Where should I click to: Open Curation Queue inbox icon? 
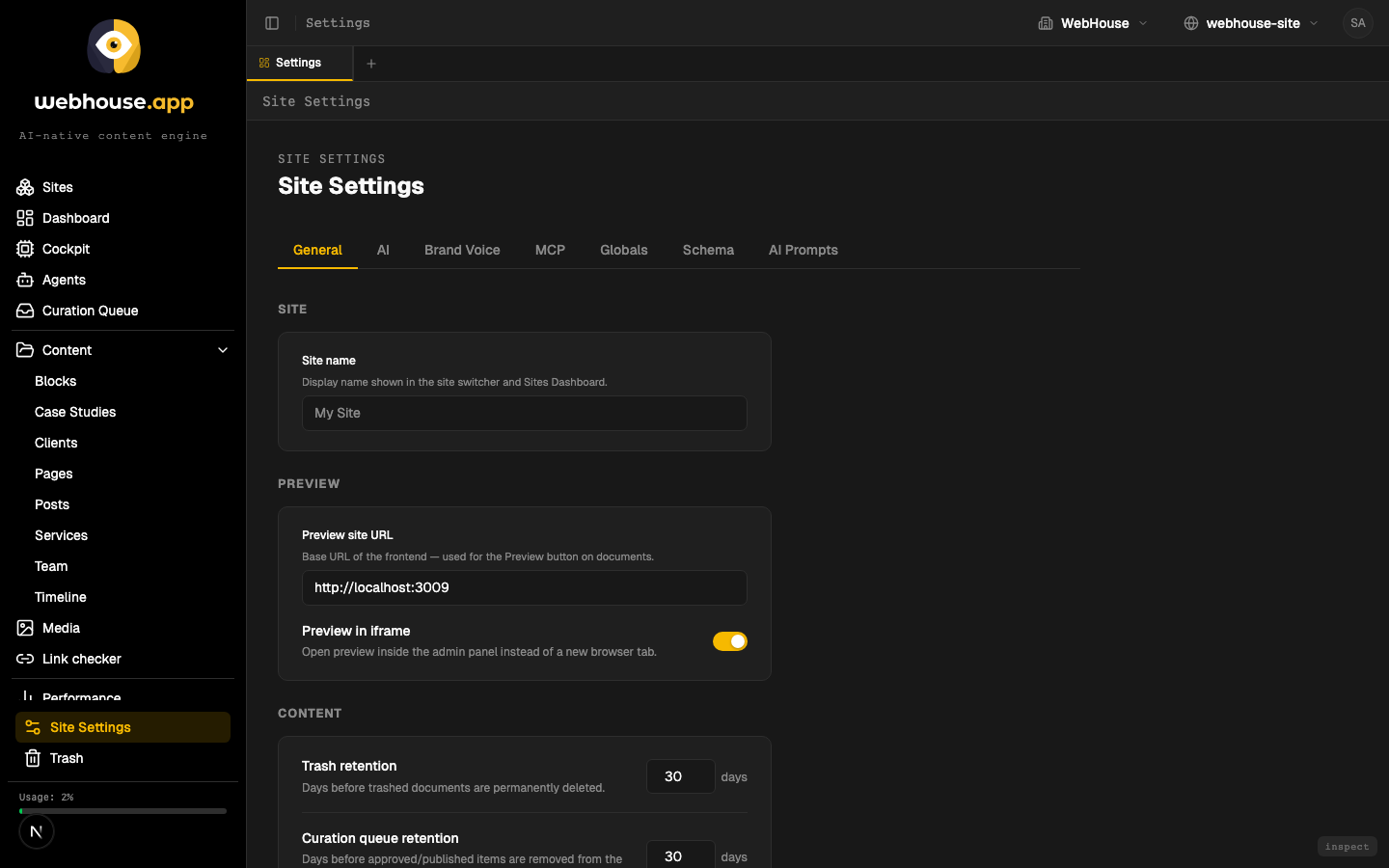click(25, 311)
